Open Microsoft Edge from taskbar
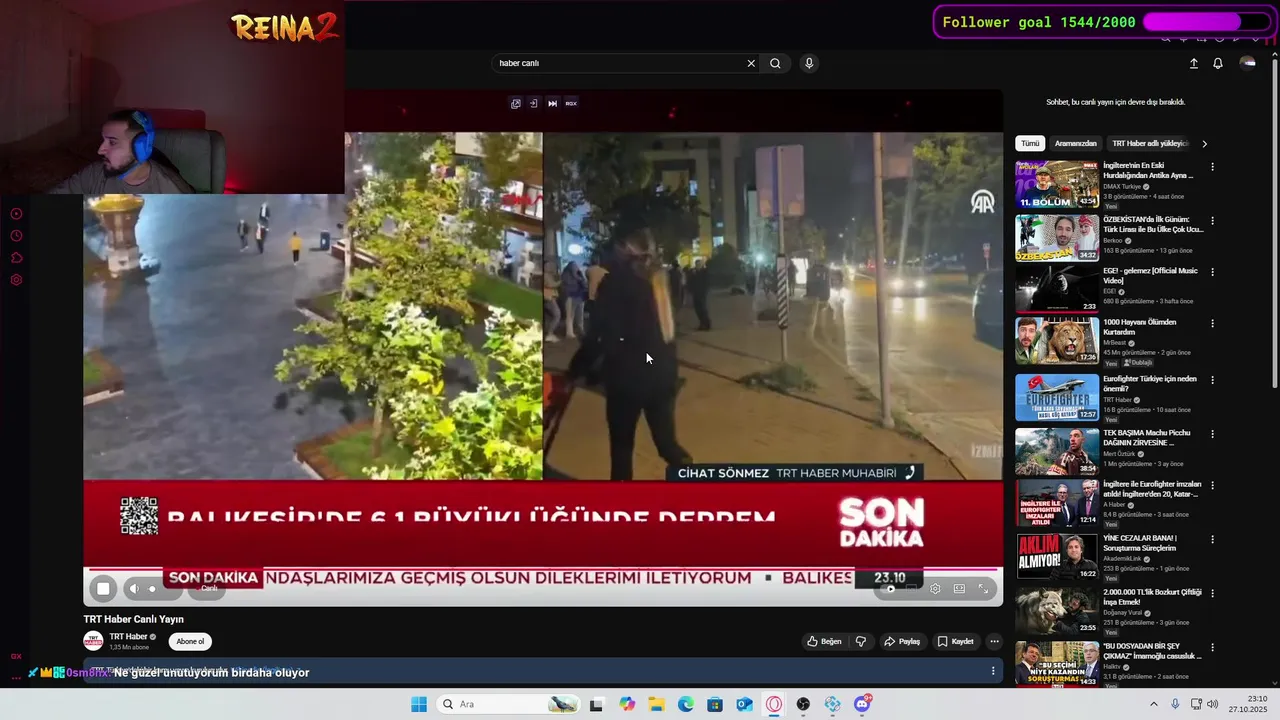This screenshot has width=1280, height=720. (686, 704)
